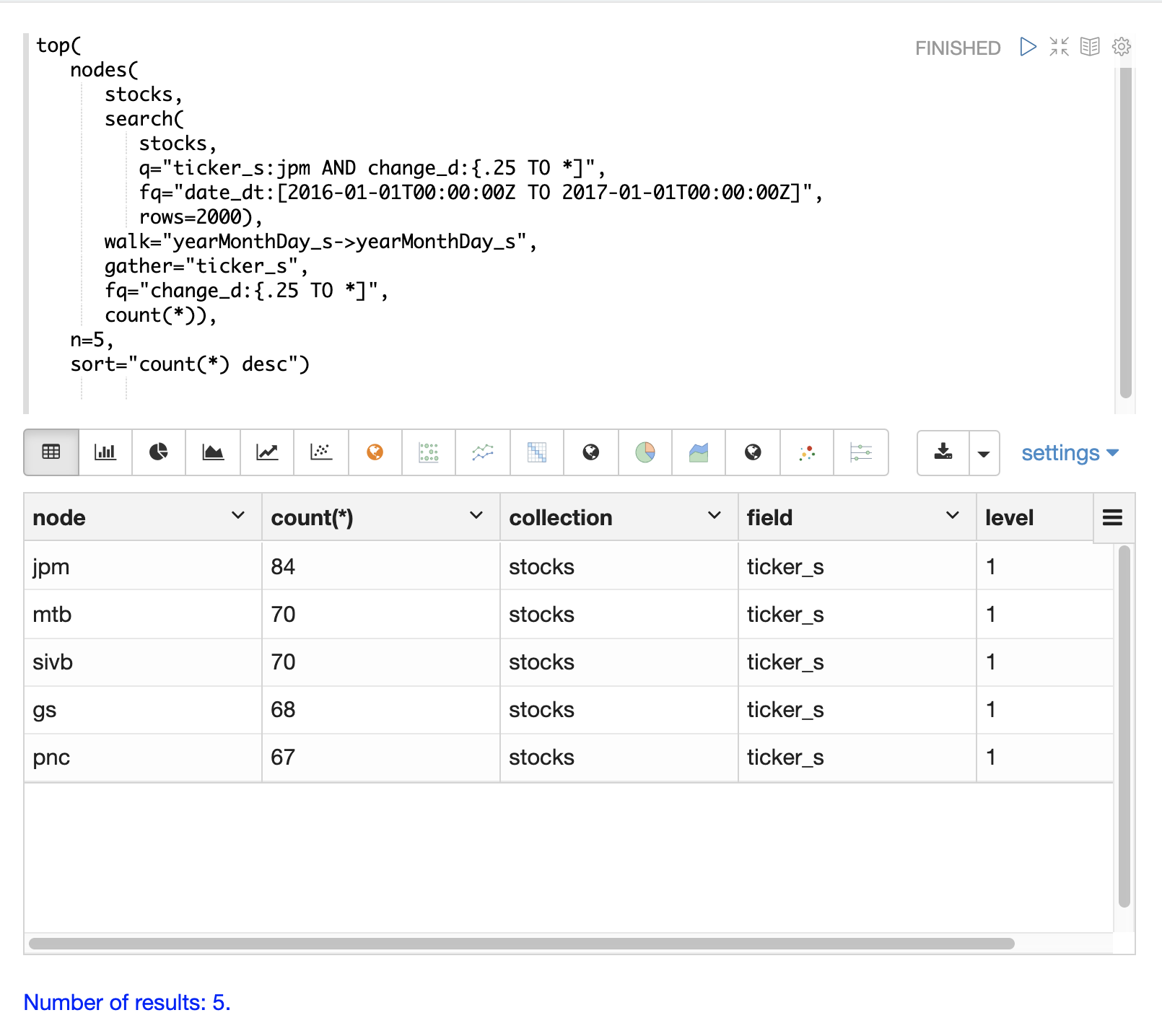Expand the count(*) column menu
This screenshot has width=1162, height=1036.
(x=476, y=516)
